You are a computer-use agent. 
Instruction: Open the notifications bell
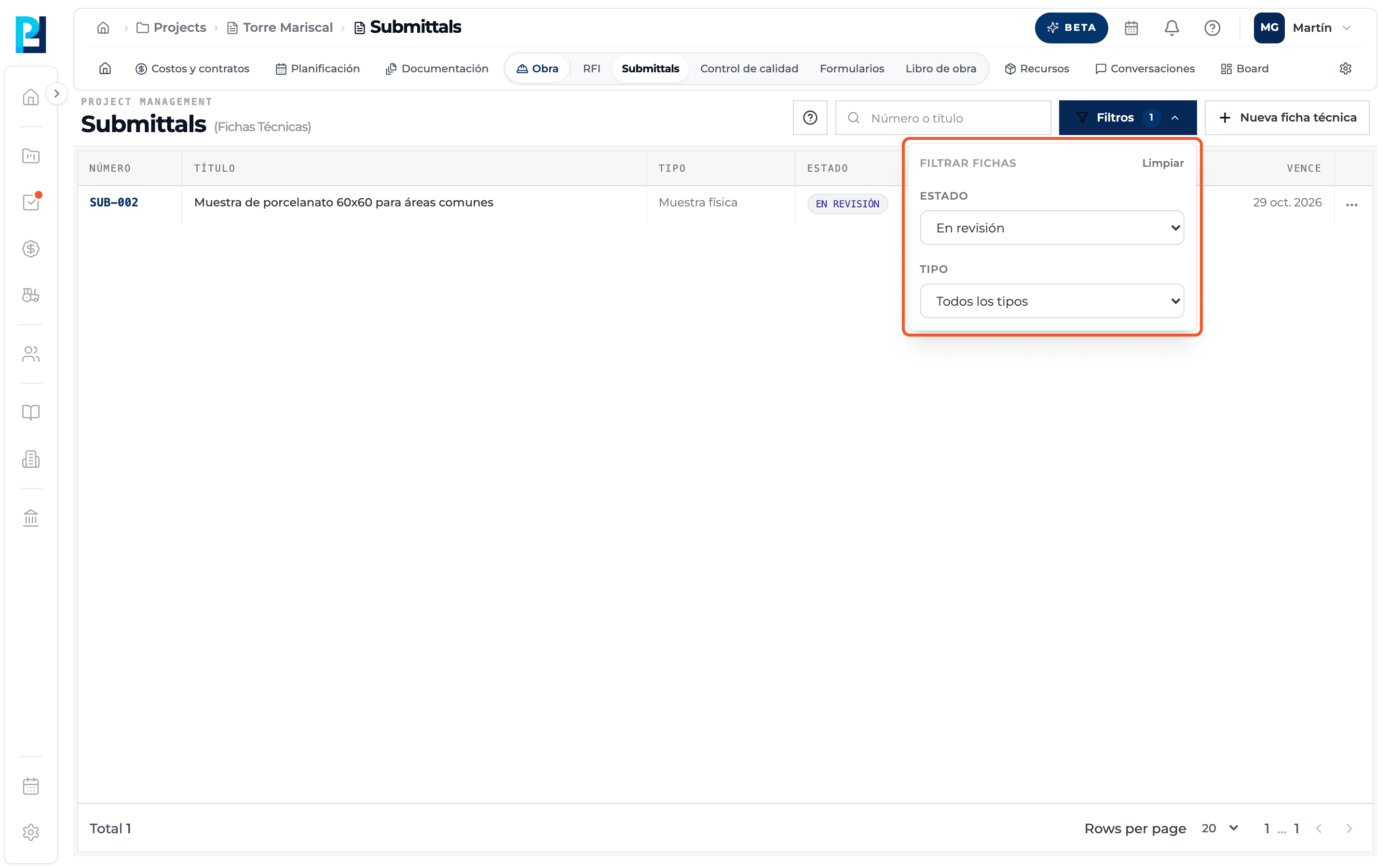click(x=1171, y=27)
